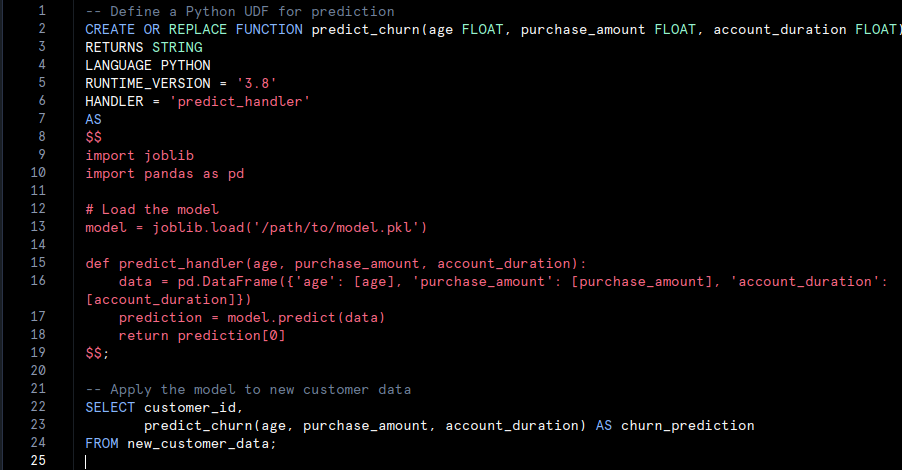Click the LANGUAGE PYTHON line
The image size is (902, 470).
(x=148, y=65)
